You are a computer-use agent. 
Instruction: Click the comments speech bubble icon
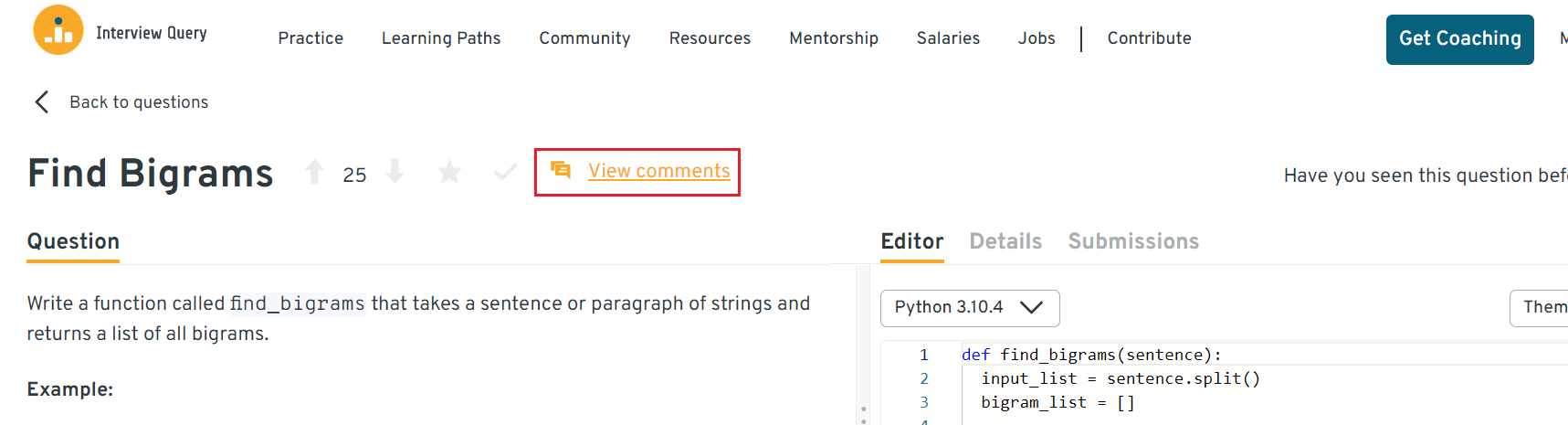pos(561,170)
